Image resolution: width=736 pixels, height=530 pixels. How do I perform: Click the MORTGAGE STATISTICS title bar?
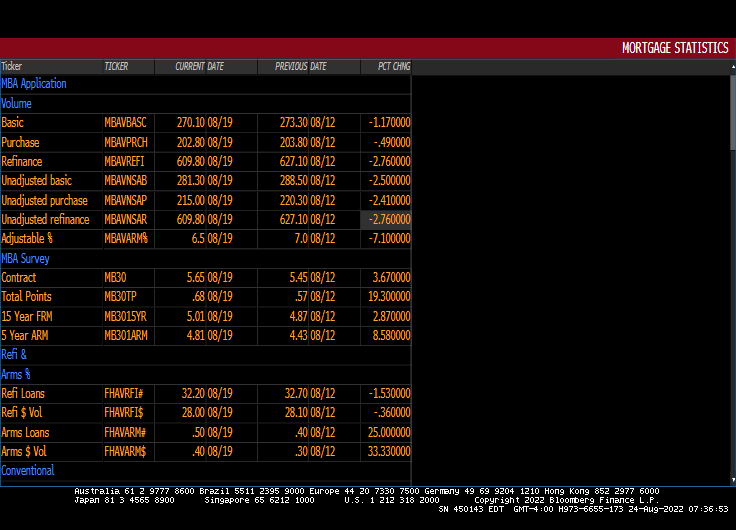(674, 48)
